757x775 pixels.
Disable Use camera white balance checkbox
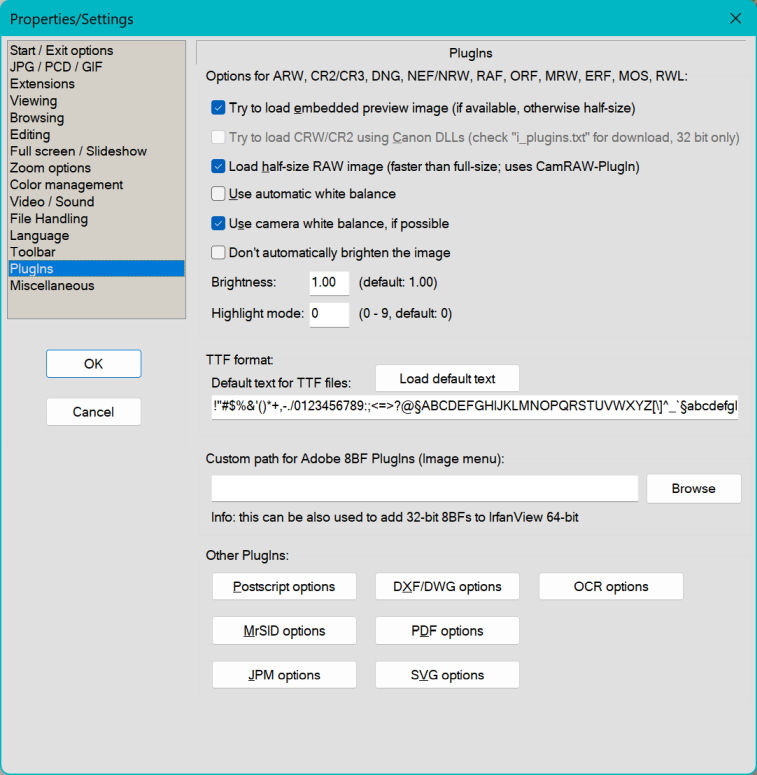point(219,224)
